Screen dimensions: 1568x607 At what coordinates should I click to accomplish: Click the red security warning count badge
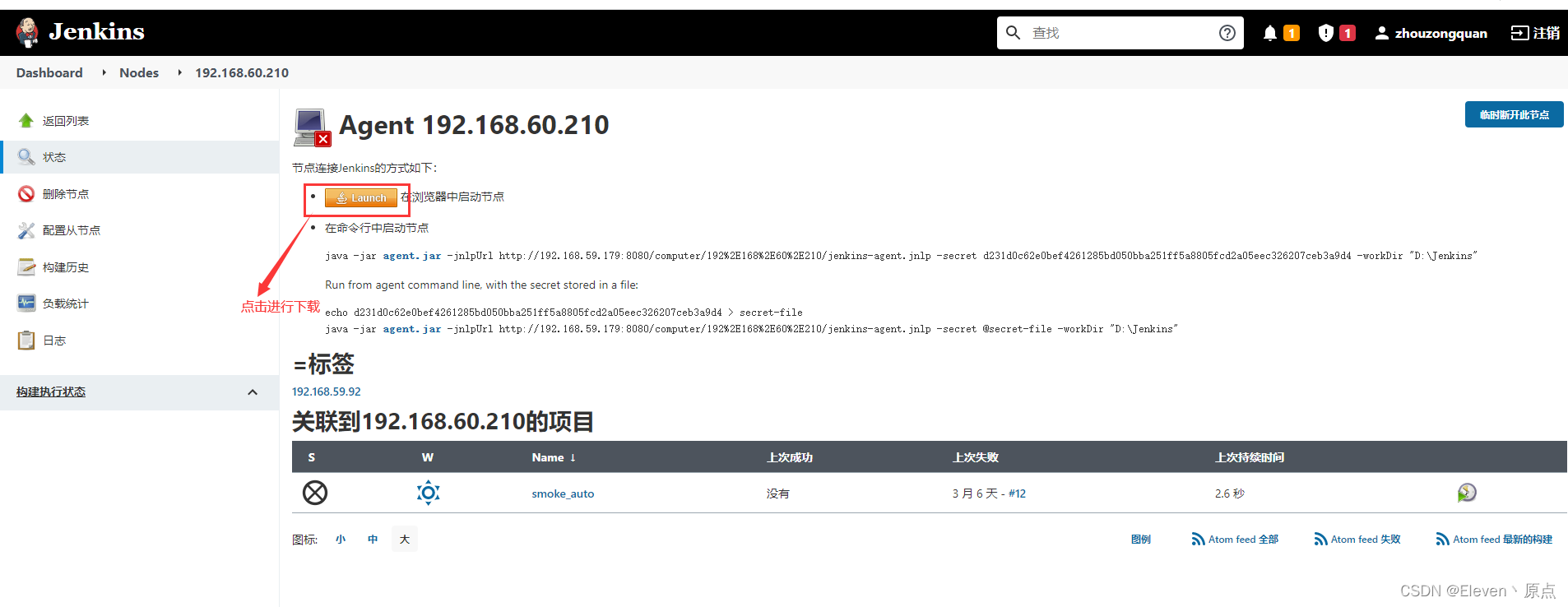[x=1348, y=33]
